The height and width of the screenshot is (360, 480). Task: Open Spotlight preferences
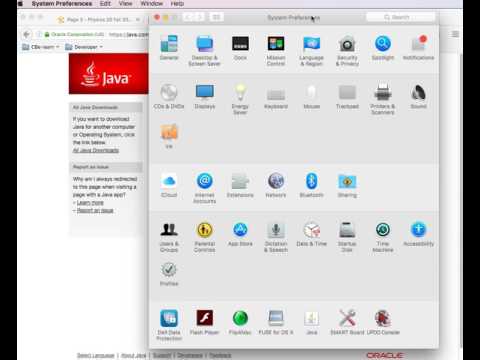[383, 48]
